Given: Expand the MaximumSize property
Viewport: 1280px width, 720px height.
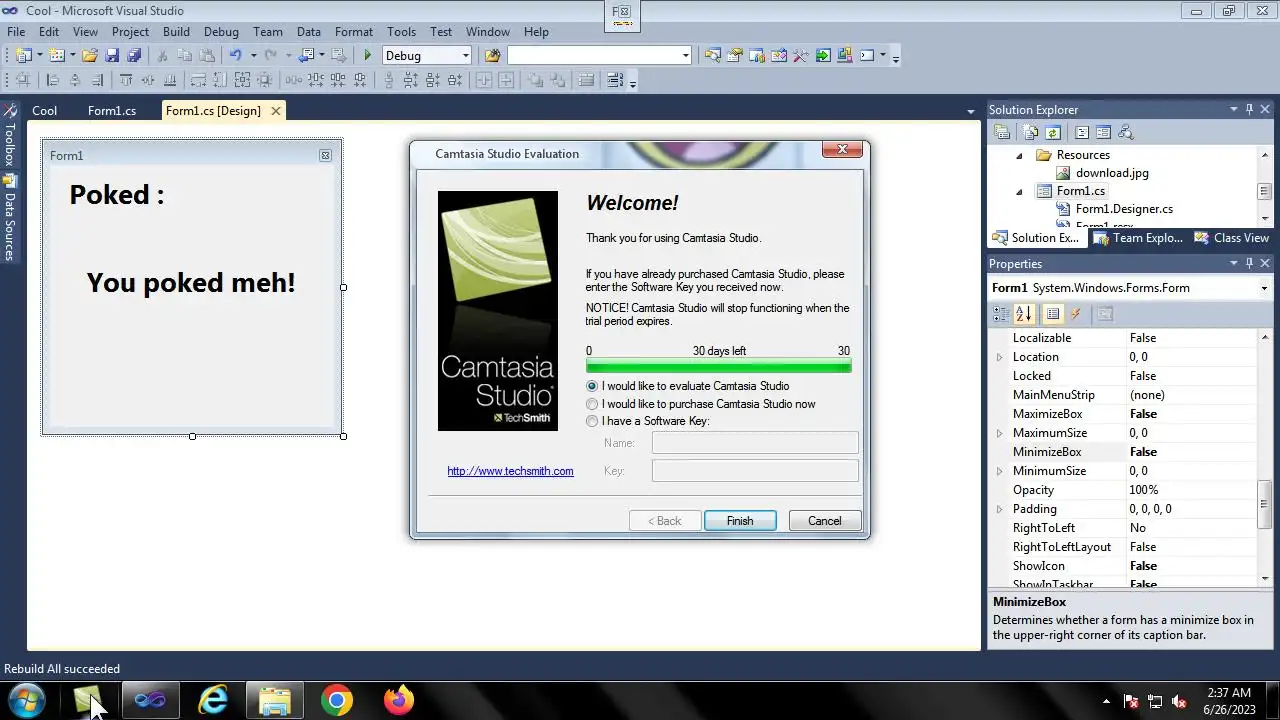Looking at the screenshot, I should point(999,433).
